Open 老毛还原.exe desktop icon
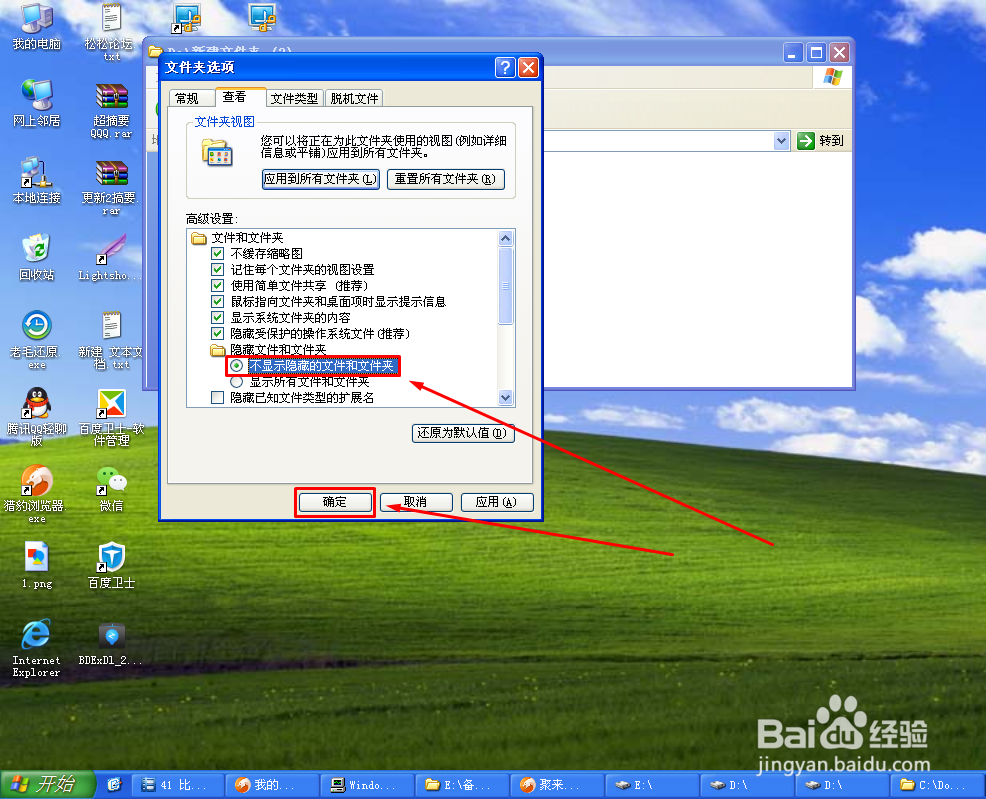This screenshot has height=799, width=986. coord(36,340)
